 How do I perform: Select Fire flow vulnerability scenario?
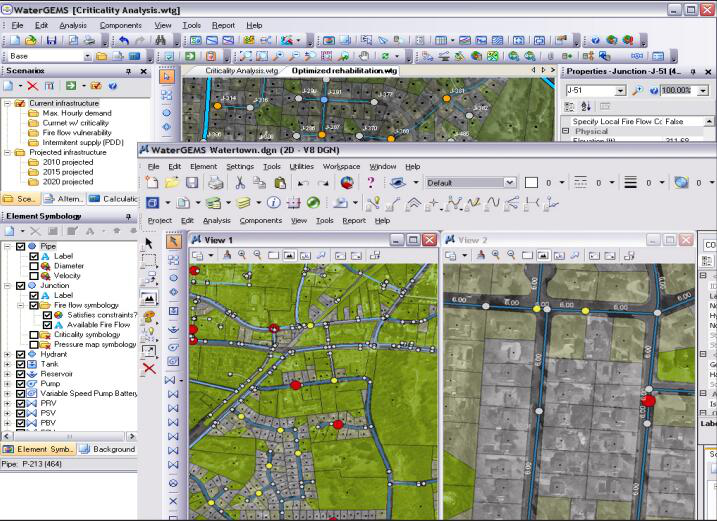click(77, 133)
